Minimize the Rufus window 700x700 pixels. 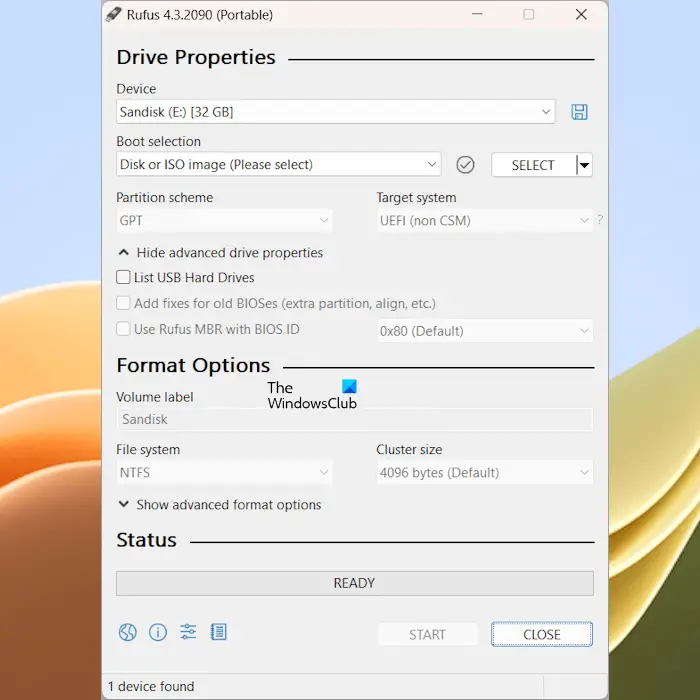[x=477, y=14]
